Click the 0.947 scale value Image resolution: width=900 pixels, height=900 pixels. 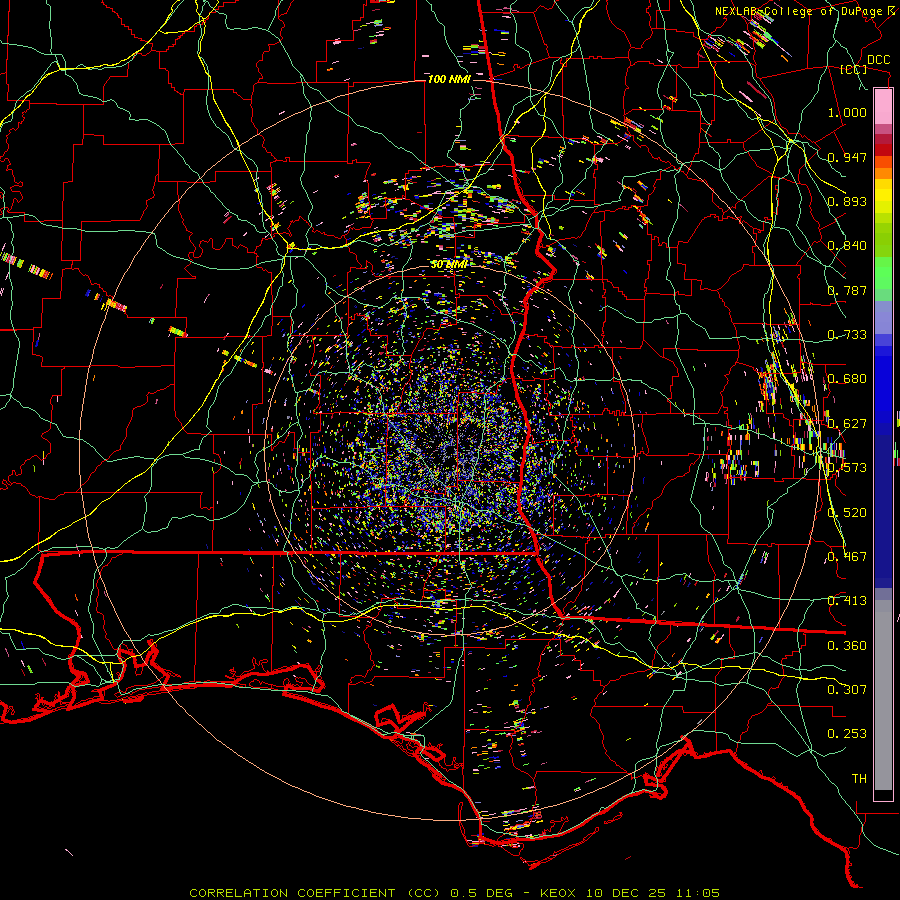click(847, 157)
